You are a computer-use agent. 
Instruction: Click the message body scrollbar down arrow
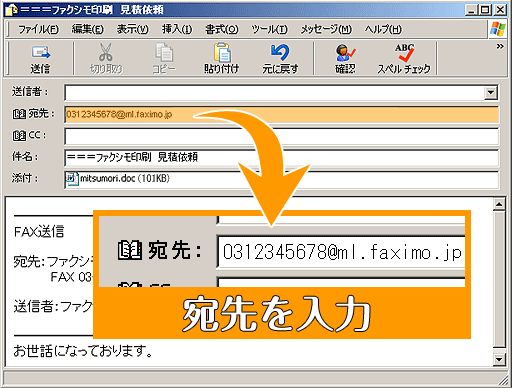(x=499, y=359)
